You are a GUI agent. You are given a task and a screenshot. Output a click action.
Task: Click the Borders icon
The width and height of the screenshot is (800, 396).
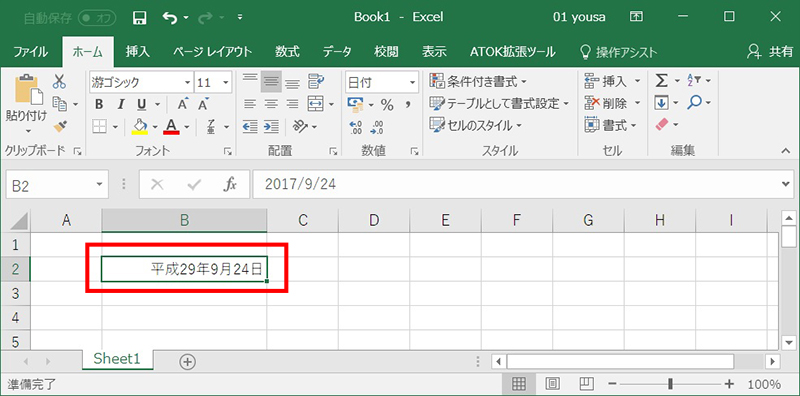(99, 126)
